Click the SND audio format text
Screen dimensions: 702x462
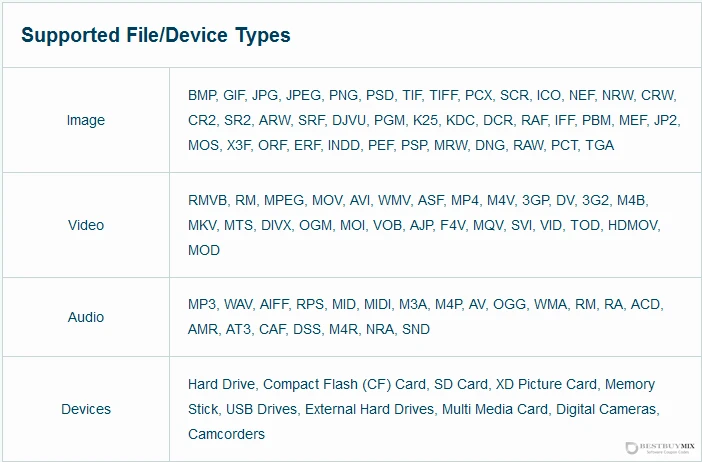416,329
